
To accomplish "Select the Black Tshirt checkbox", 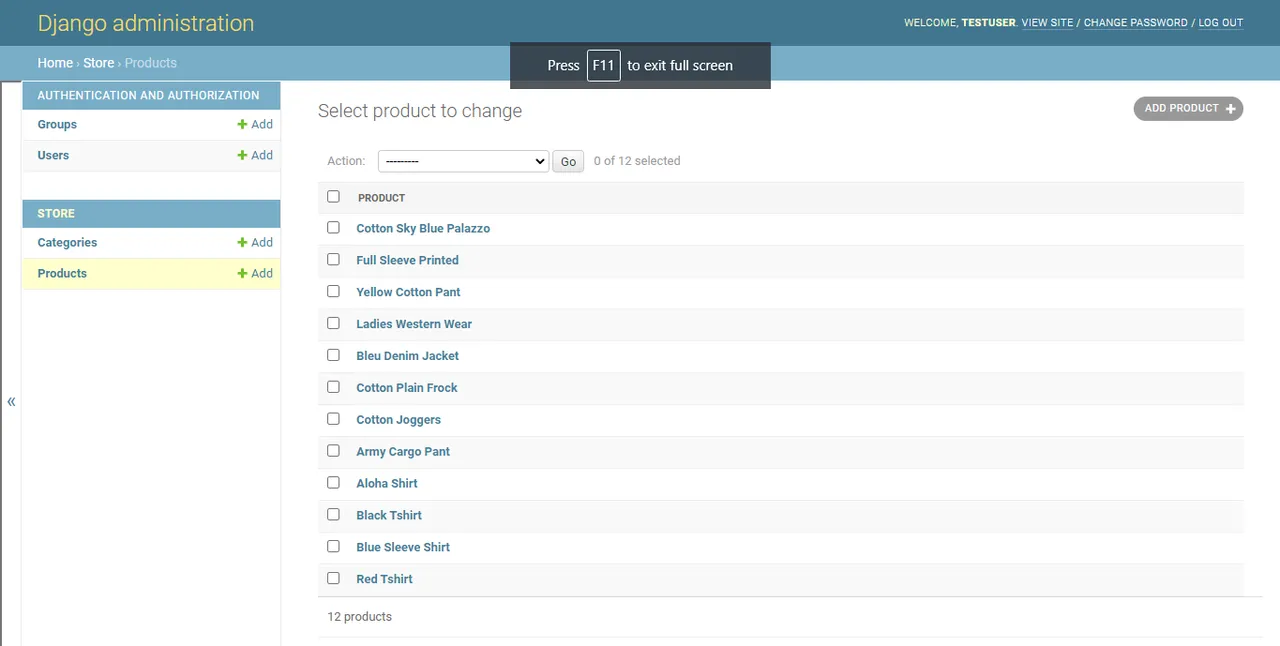I will (x=333, y=515).
